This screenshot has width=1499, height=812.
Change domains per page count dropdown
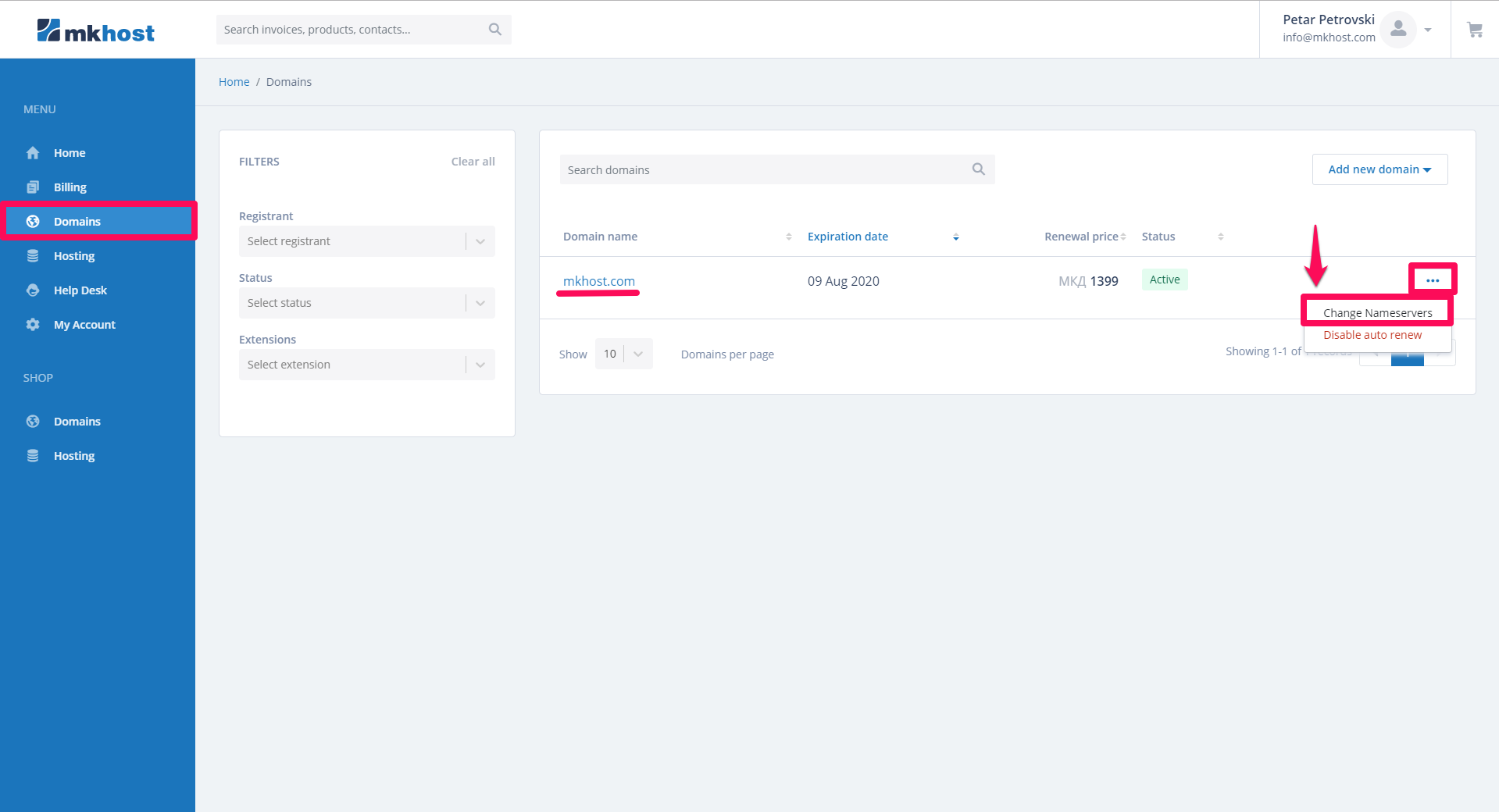[623, 354]
